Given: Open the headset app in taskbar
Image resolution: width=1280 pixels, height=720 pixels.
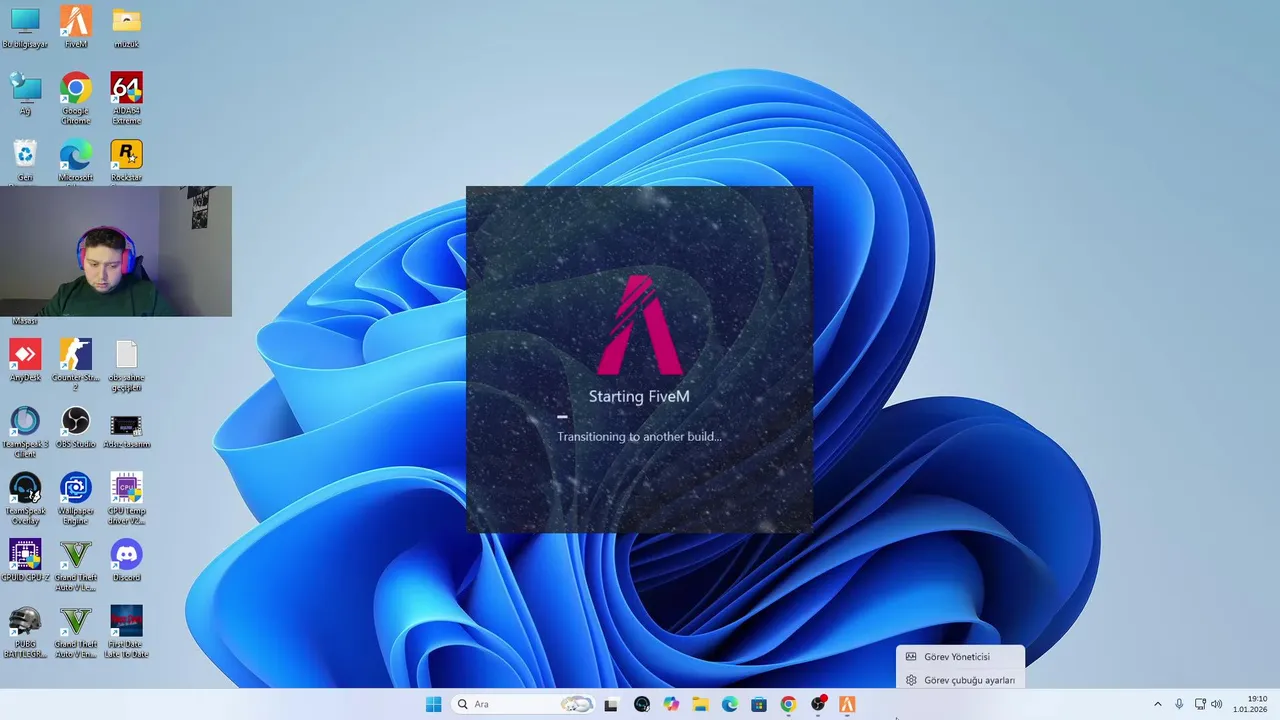Looking at the screenshot, I should 642,704.
